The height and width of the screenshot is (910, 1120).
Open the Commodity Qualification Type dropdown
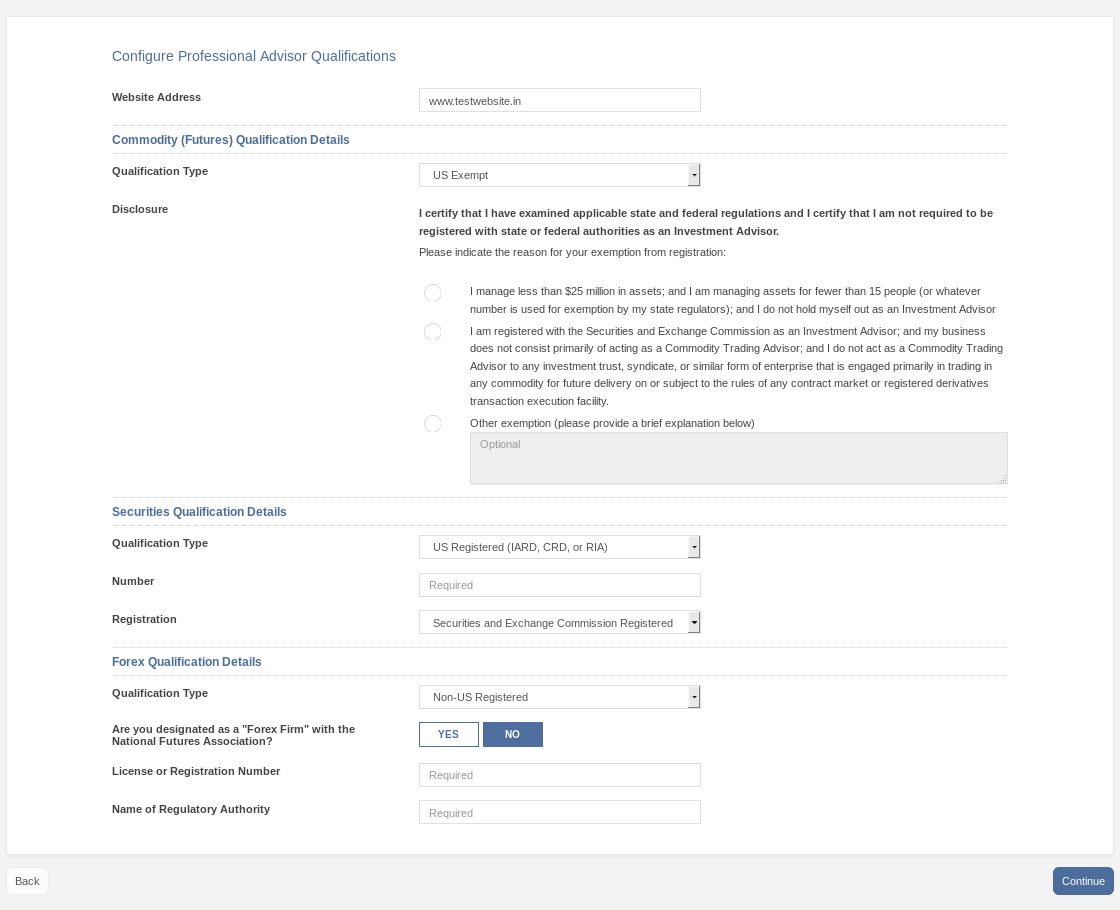click(559, 175)
